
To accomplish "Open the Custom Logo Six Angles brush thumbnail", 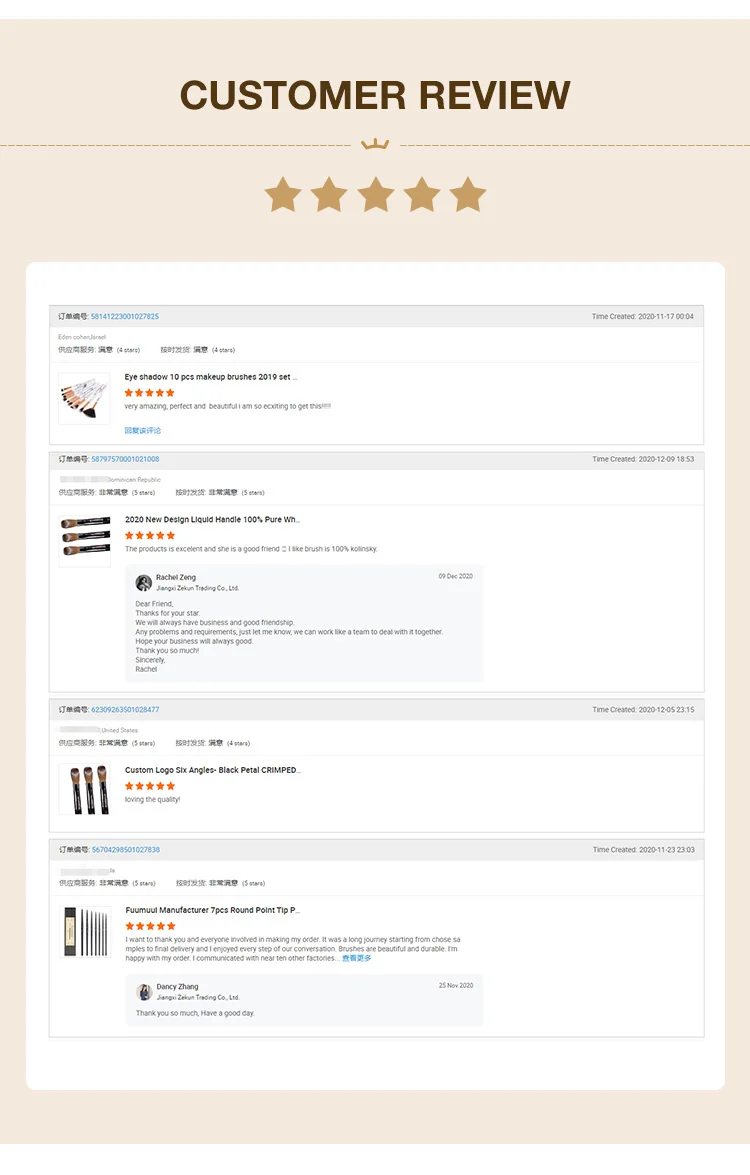I will pos(84,789).
